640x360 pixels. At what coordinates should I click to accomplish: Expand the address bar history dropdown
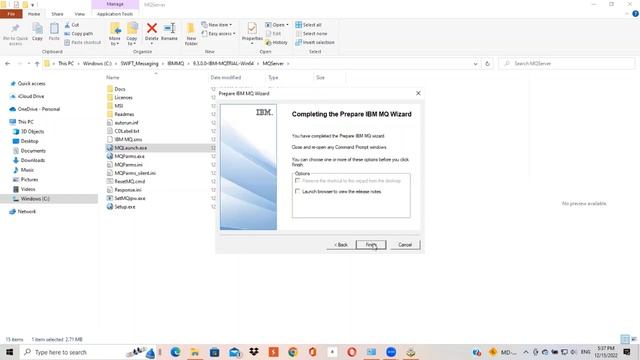[475, 64]
